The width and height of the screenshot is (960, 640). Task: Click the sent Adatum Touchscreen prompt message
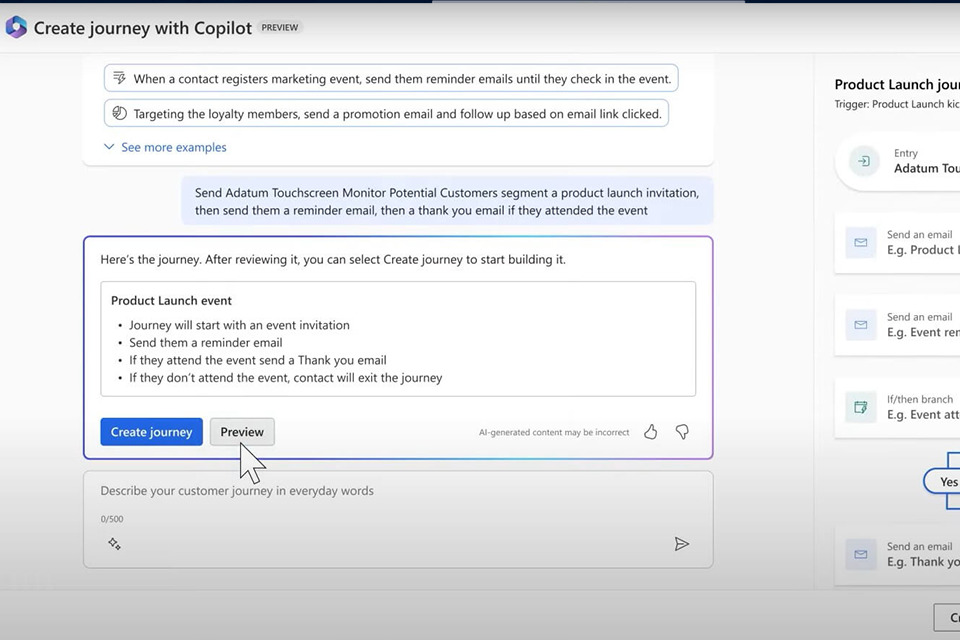[x=447, y=201]
